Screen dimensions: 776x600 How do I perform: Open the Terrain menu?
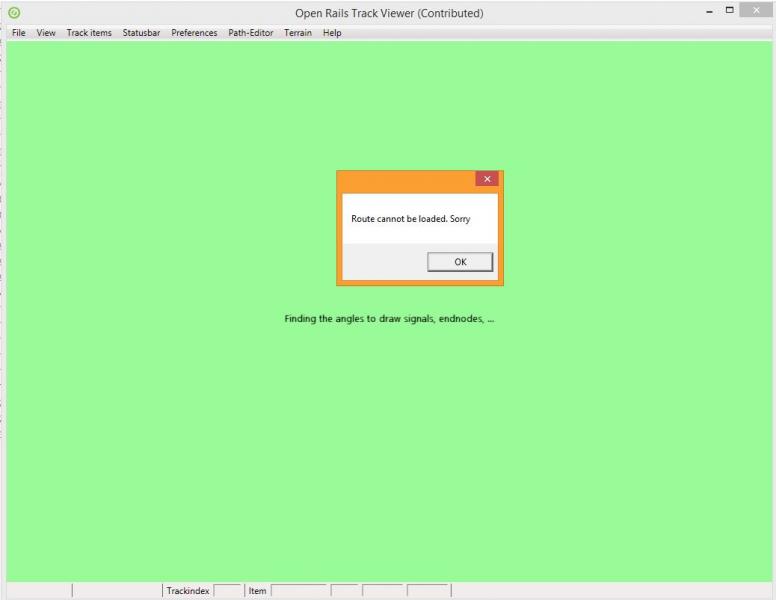click(x=298, y=33)
